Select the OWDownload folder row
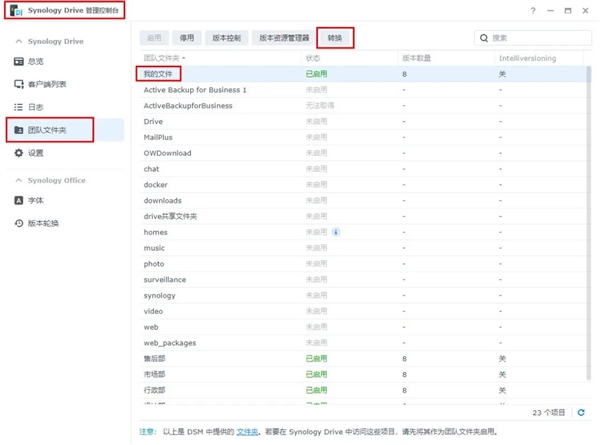 [363, 153]
